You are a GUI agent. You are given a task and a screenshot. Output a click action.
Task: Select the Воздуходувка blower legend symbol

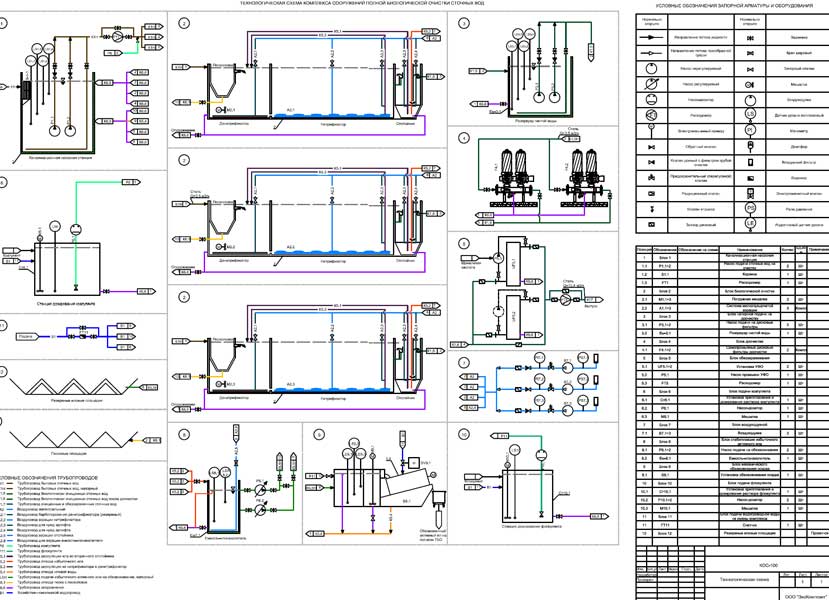(749, 98)
